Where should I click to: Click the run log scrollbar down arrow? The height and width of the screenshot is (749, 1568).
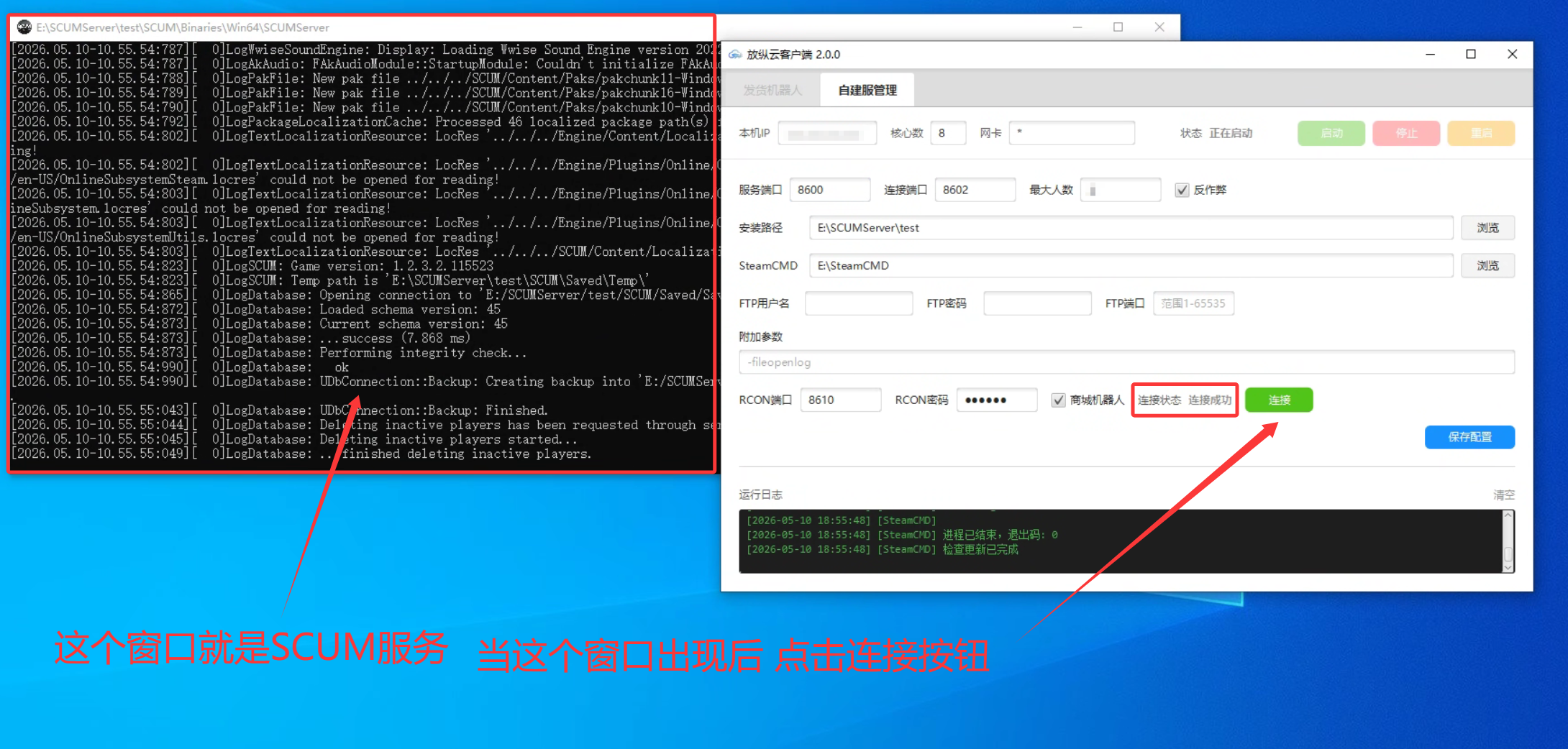pyautogui.click(x=1508, y=566)
